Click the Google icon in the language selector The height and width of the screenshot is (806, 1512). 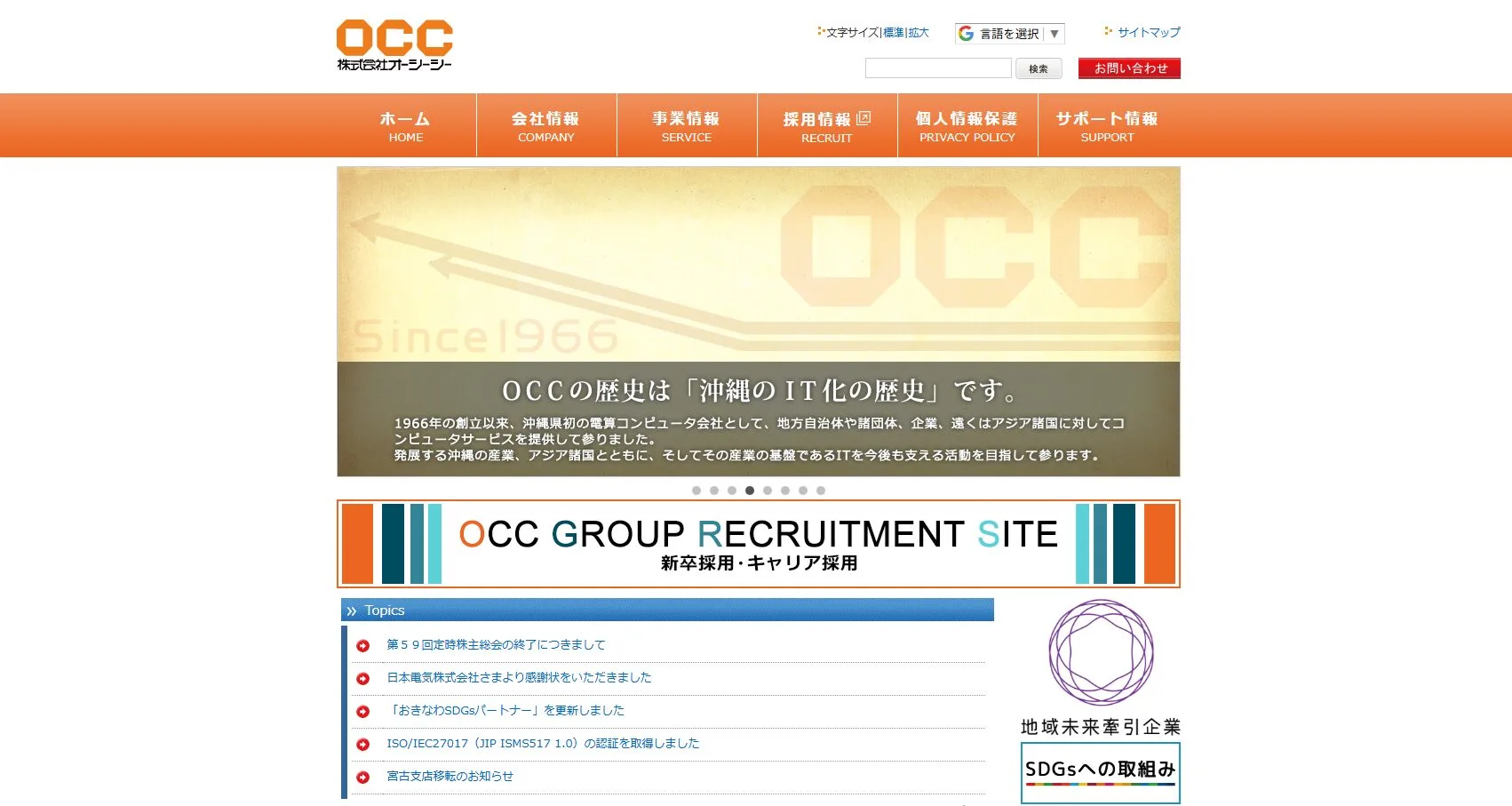[x=966, y=33]
